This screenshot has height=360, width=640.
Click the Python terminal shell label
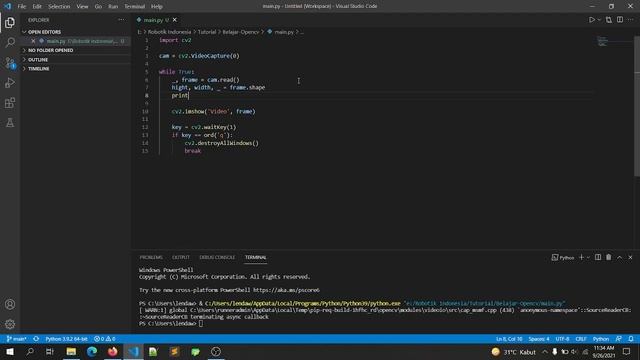click(x=563, y=257)
